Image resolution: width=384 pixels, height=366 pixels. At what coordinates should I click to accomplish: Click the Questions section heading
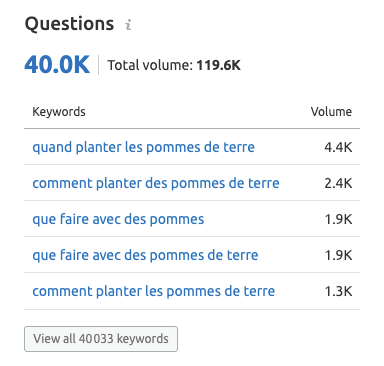click(x=69, y=24)
